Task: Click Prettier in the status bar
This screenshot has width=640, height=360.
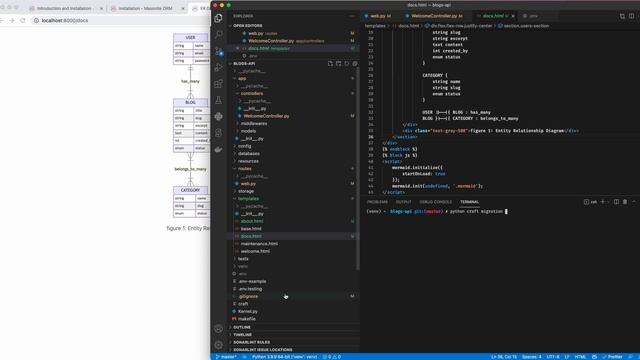Action: click(612, 357)
